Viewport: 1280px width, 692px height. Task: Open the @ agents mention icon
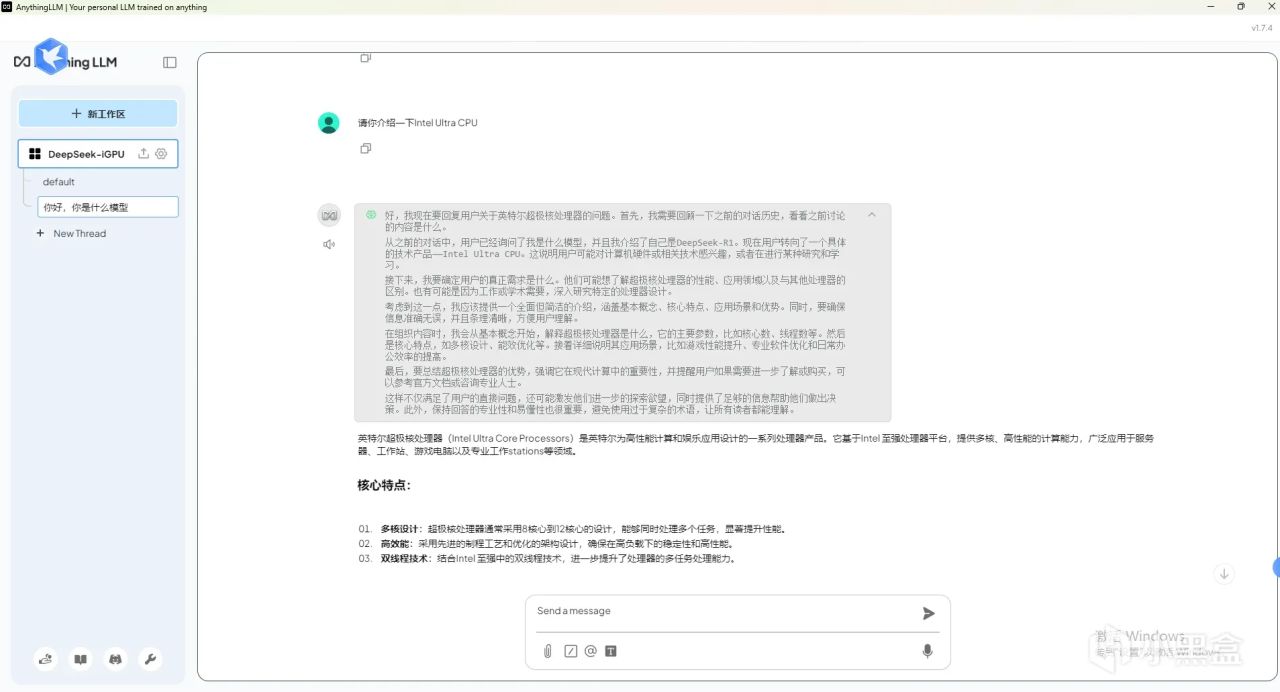591,651
